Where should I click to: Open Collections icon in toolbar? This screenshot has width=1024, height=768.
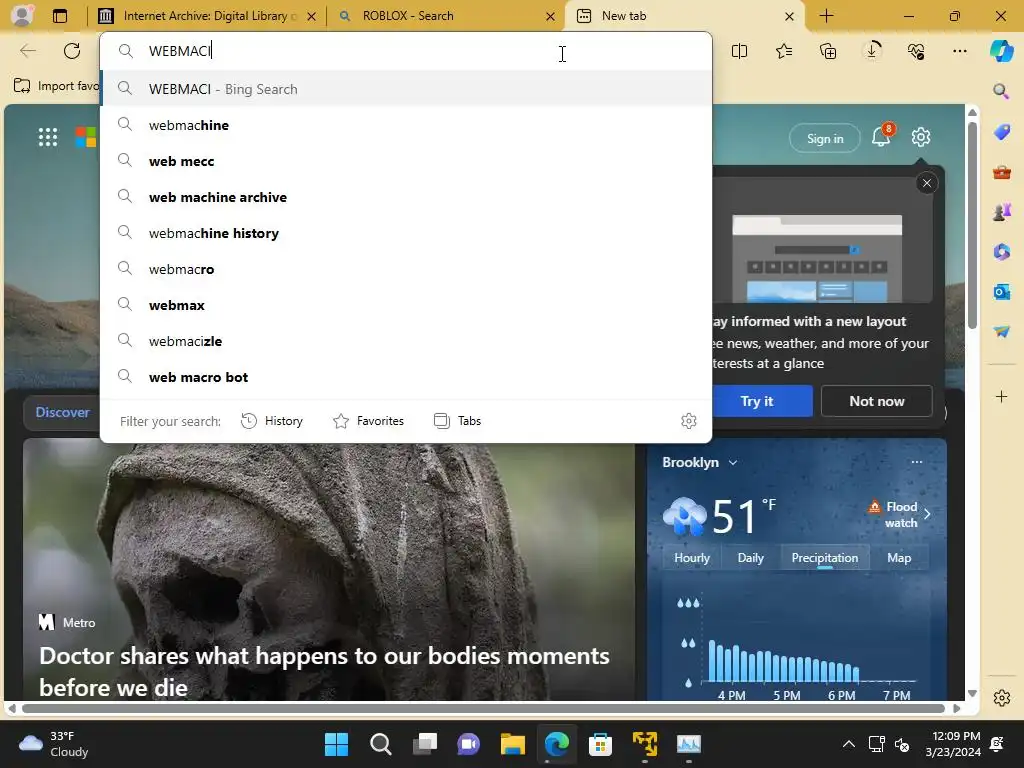(828, 51)
